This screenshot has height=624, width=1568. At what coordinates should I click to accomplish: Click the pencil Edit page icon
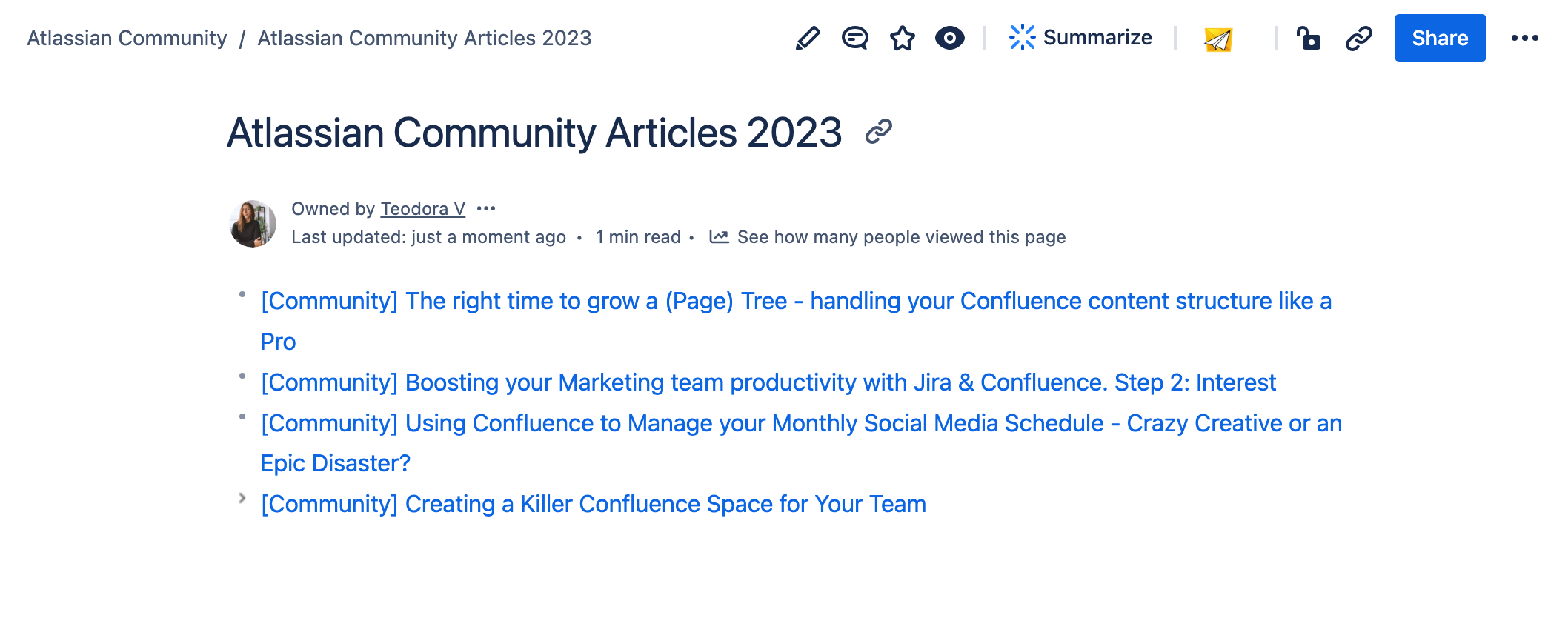807,38
